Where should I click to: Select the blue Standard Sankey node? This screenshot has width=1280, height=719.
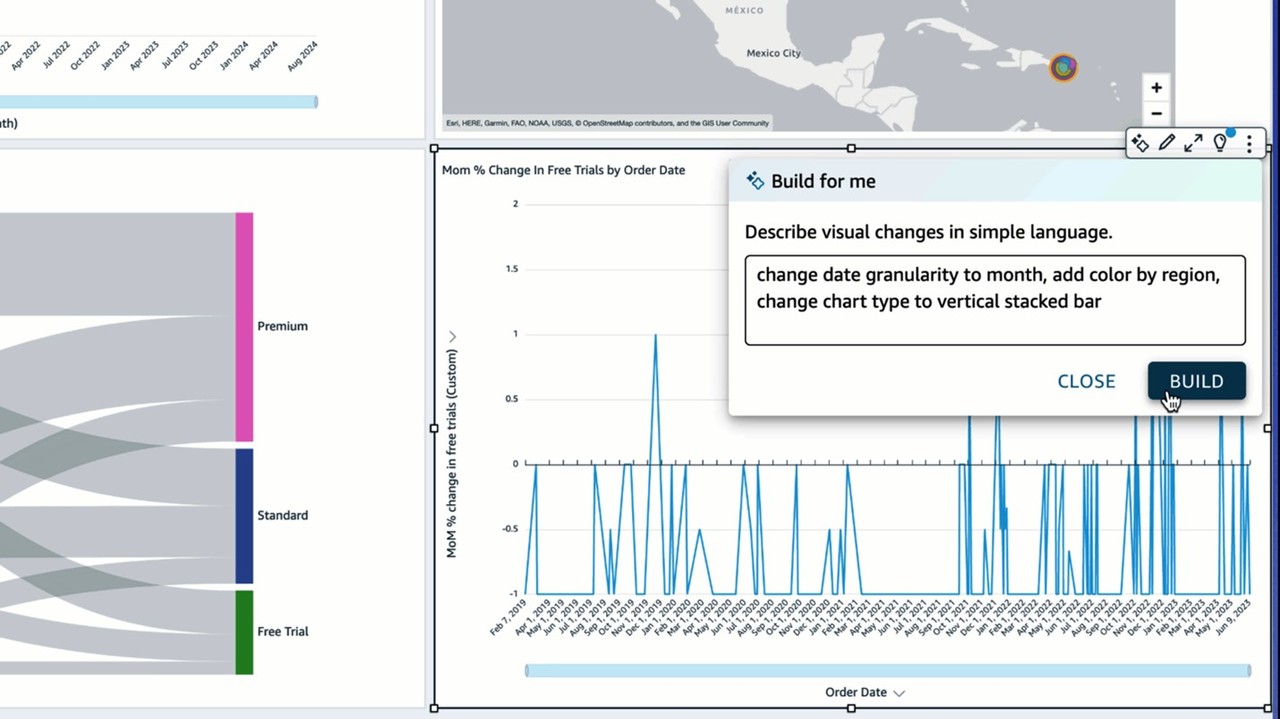tap(244, 516)
